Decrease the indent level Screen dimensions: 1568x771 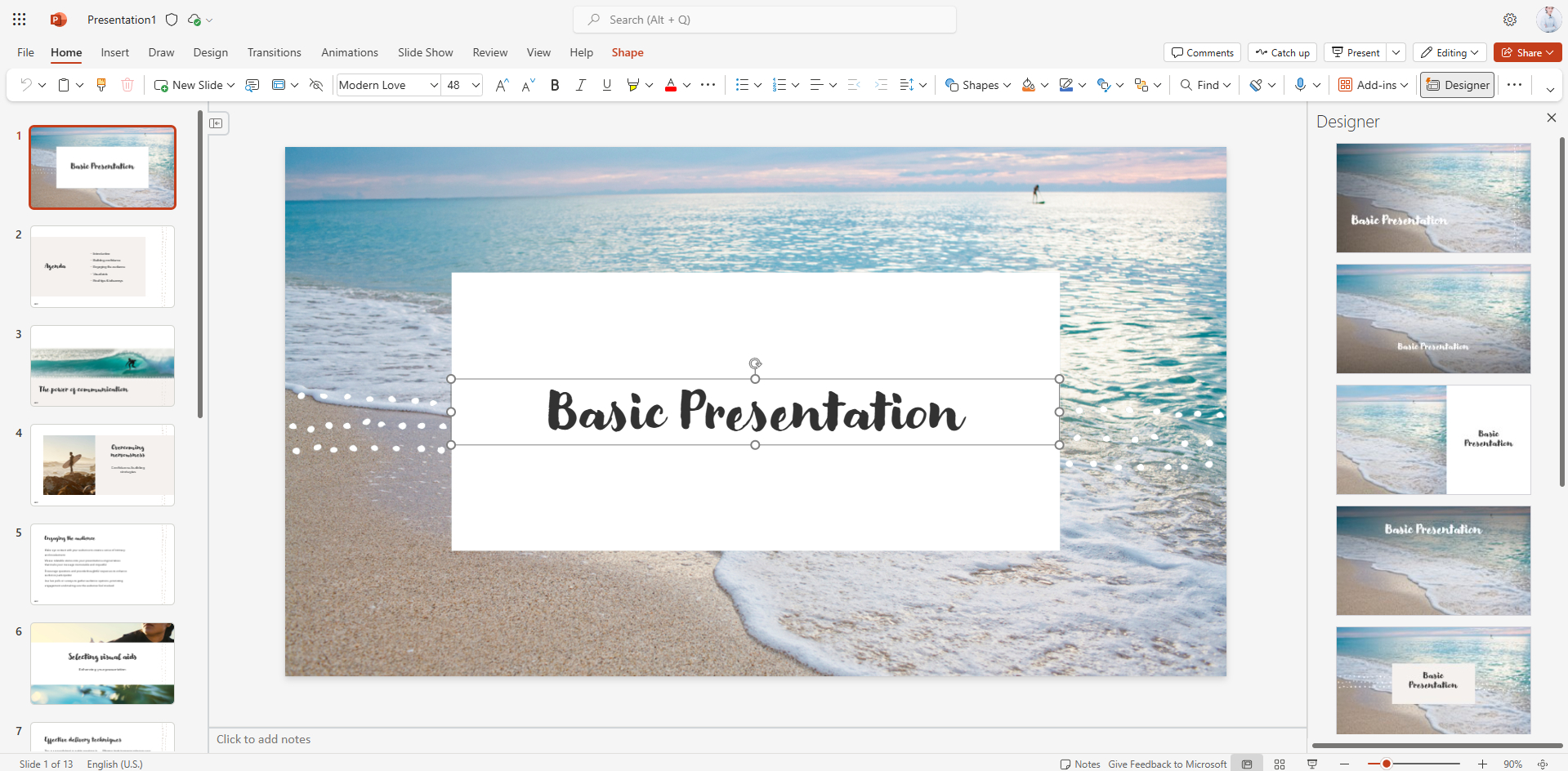854,85
